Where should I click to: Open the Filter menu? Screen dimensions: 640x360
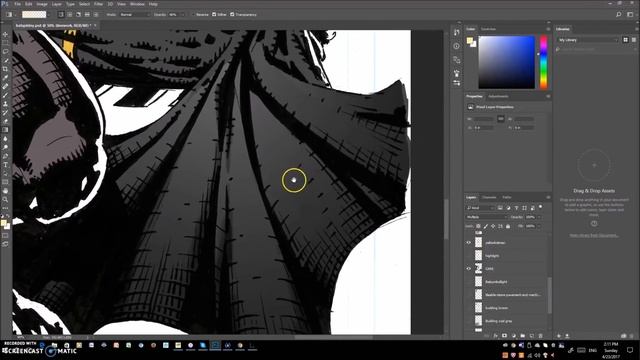point(98,4)
